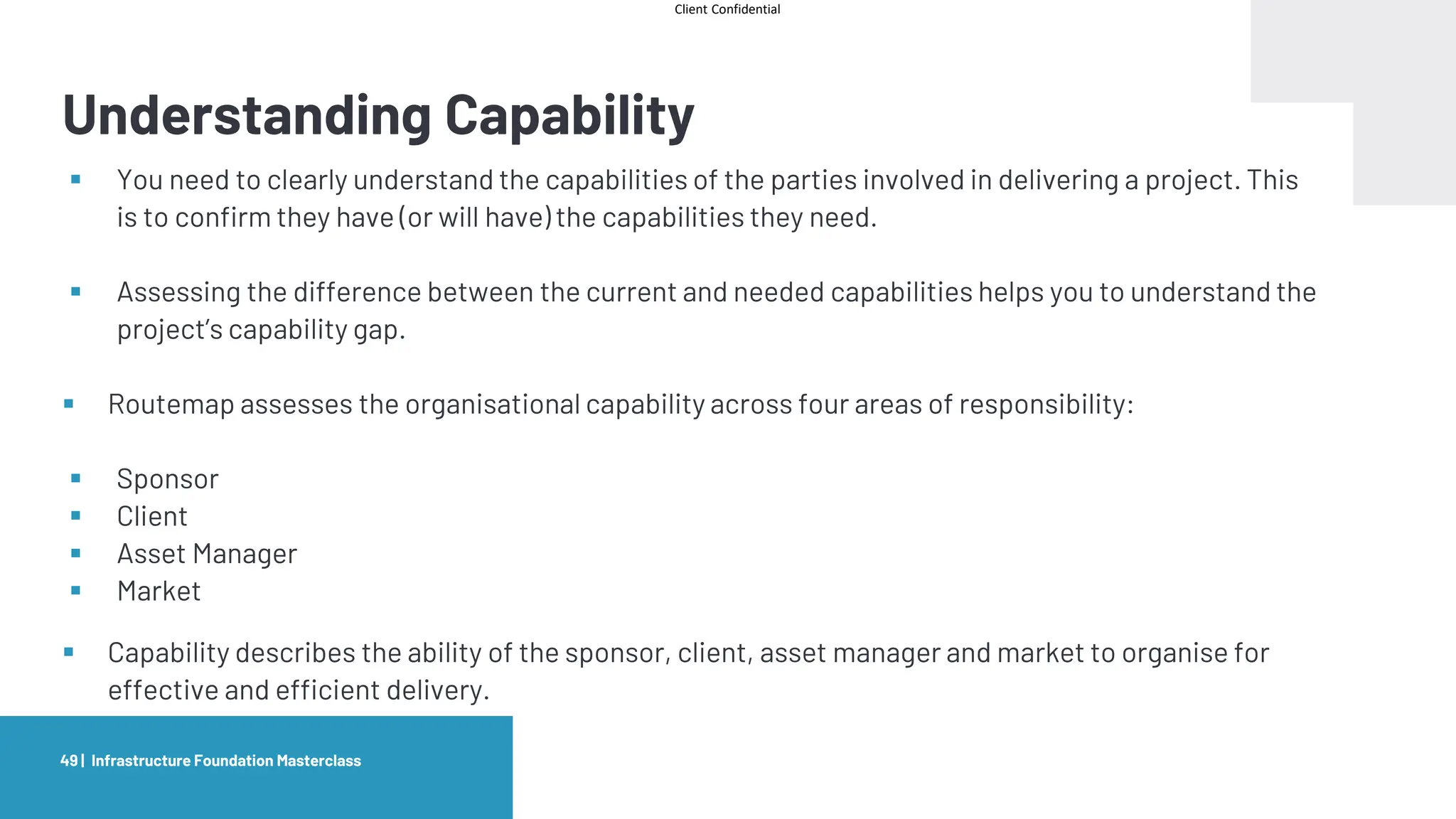
Task: Click the paragraph starting 'Routemap assesses the organisational'
Action: 620,405
